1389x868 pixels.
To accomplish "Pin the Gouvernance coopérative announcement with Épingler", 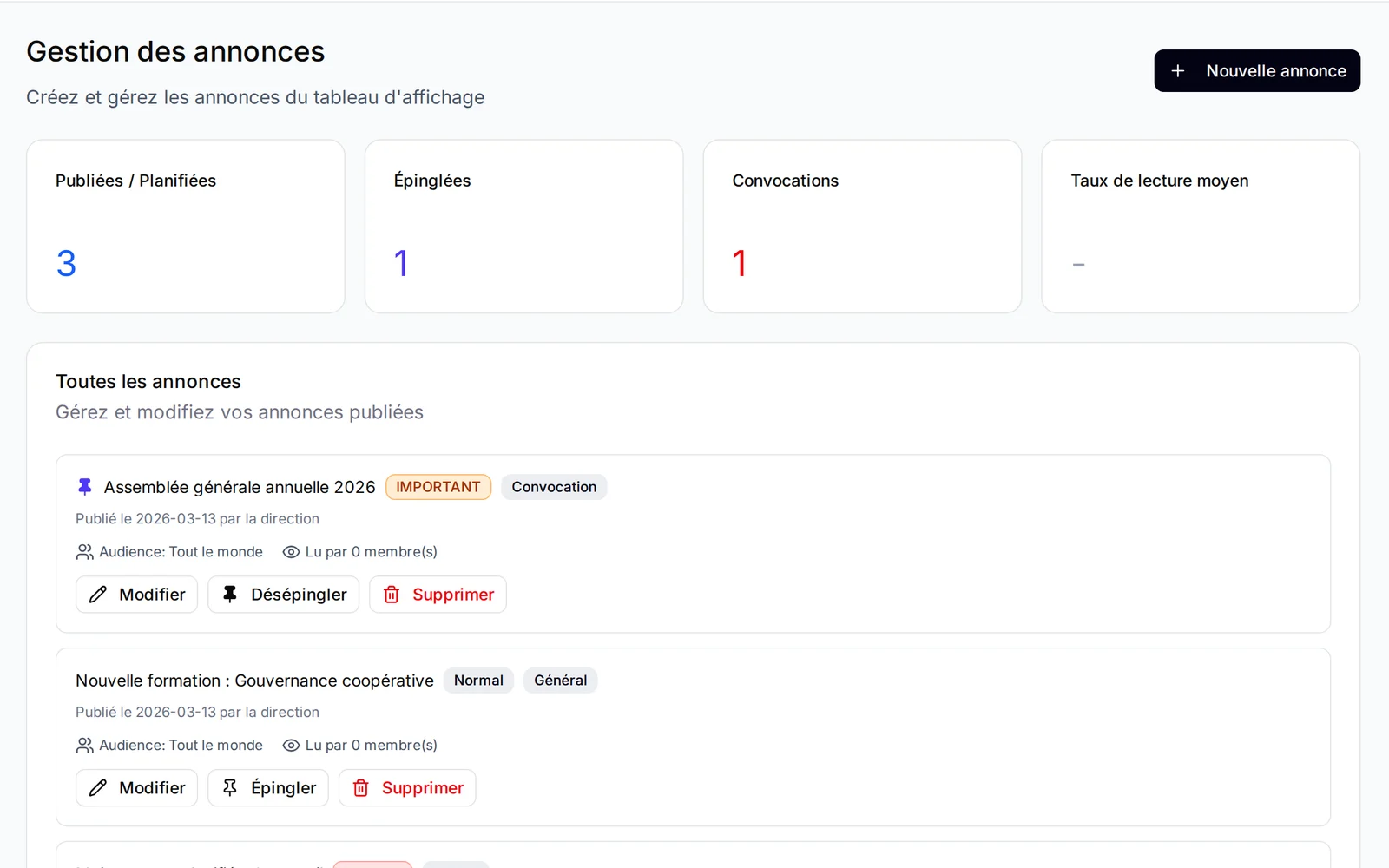I will click(267, 788).
